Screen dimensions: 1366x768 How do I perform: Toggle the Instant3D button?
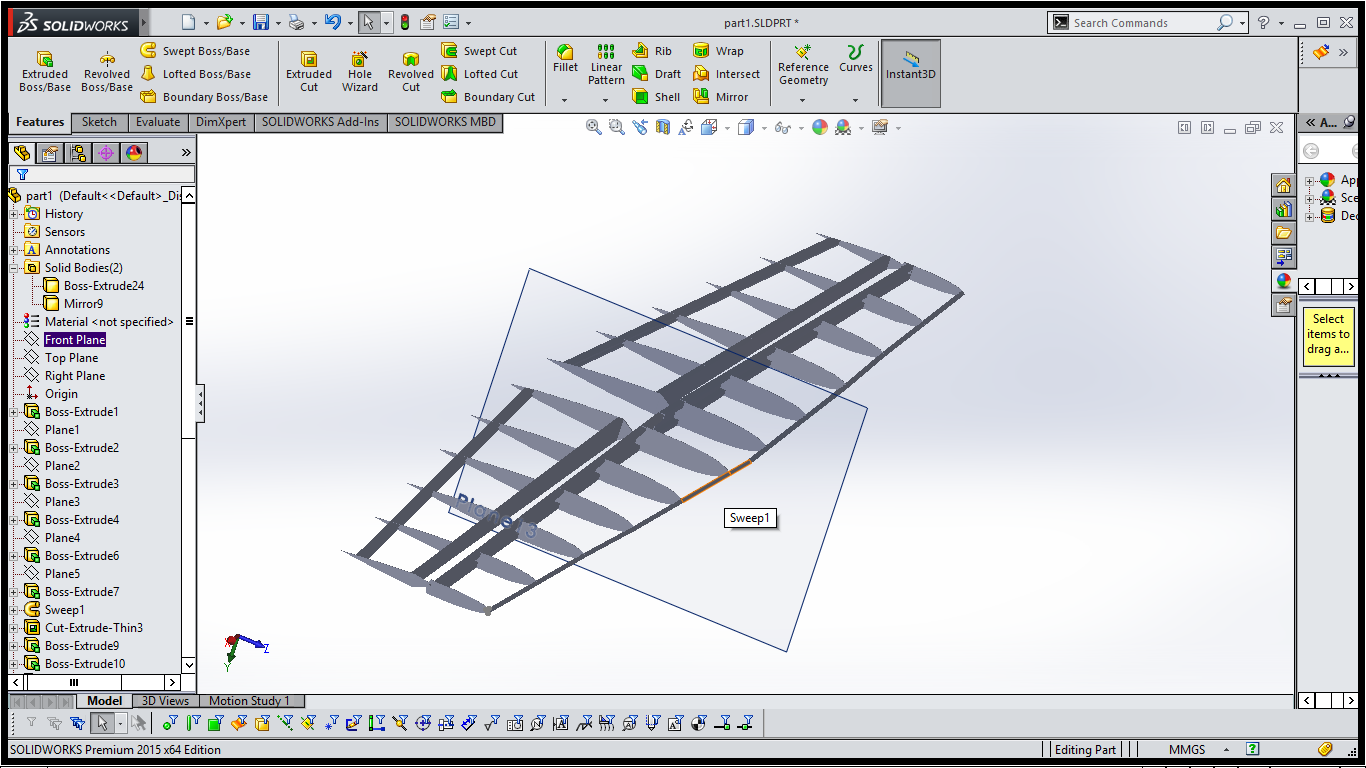pos(910,74)
